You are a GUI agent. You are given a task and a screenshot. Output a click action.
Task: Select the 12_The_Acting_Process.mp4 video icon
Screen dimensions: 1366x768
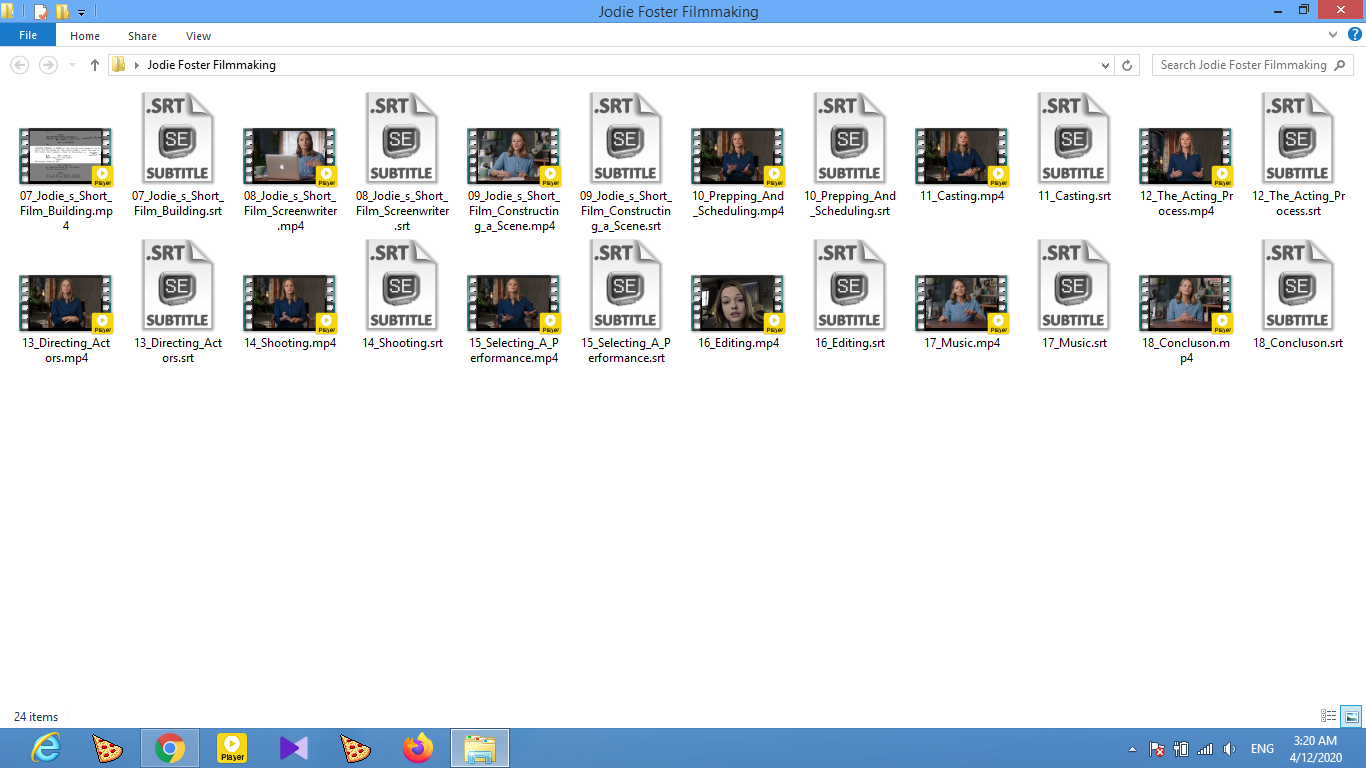tap(1186, 158)
